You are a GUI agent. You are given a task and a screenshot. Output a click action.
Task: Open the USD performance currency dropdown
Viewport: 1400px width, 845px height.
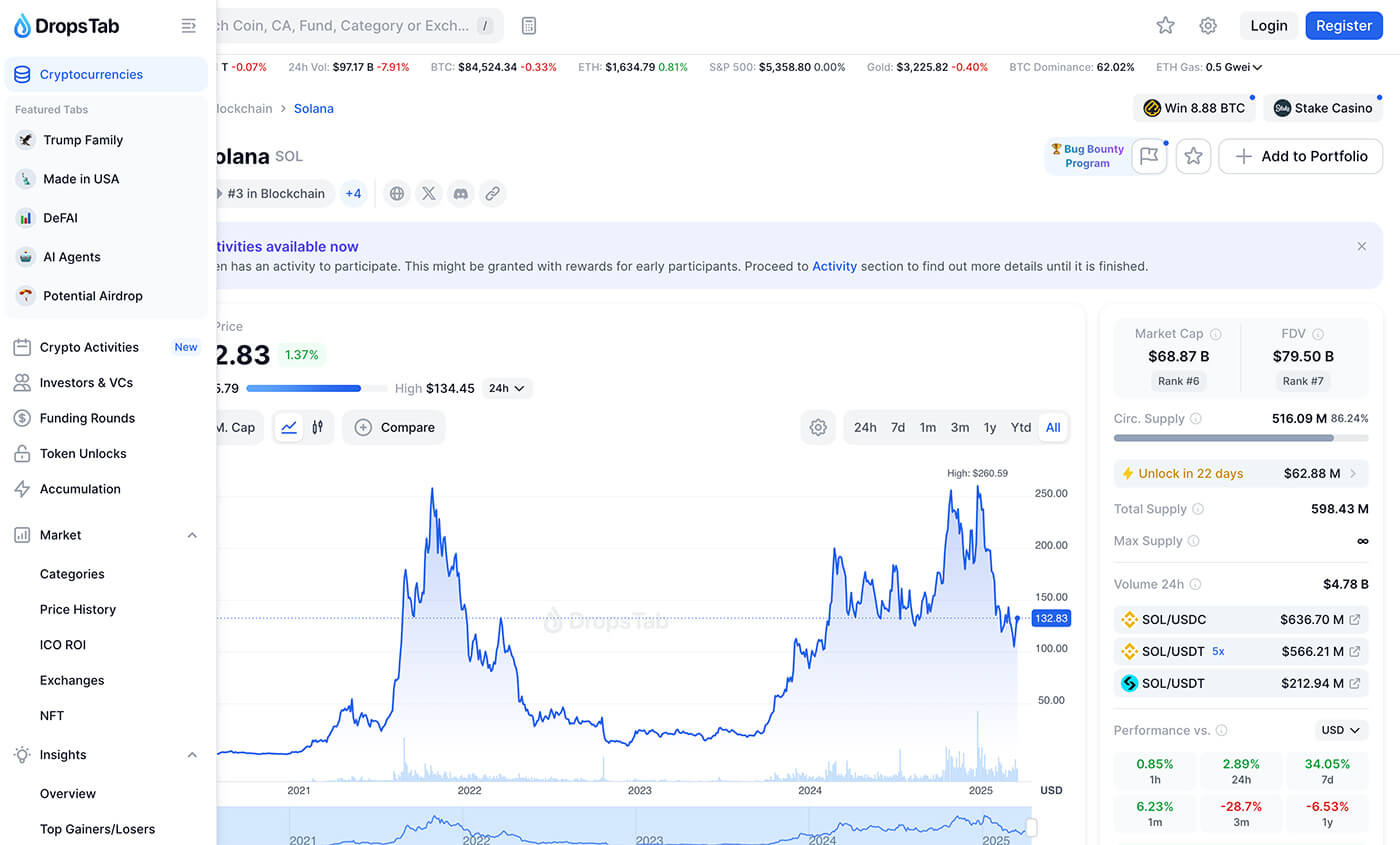pyautogui.click(x=1340, y=730)
